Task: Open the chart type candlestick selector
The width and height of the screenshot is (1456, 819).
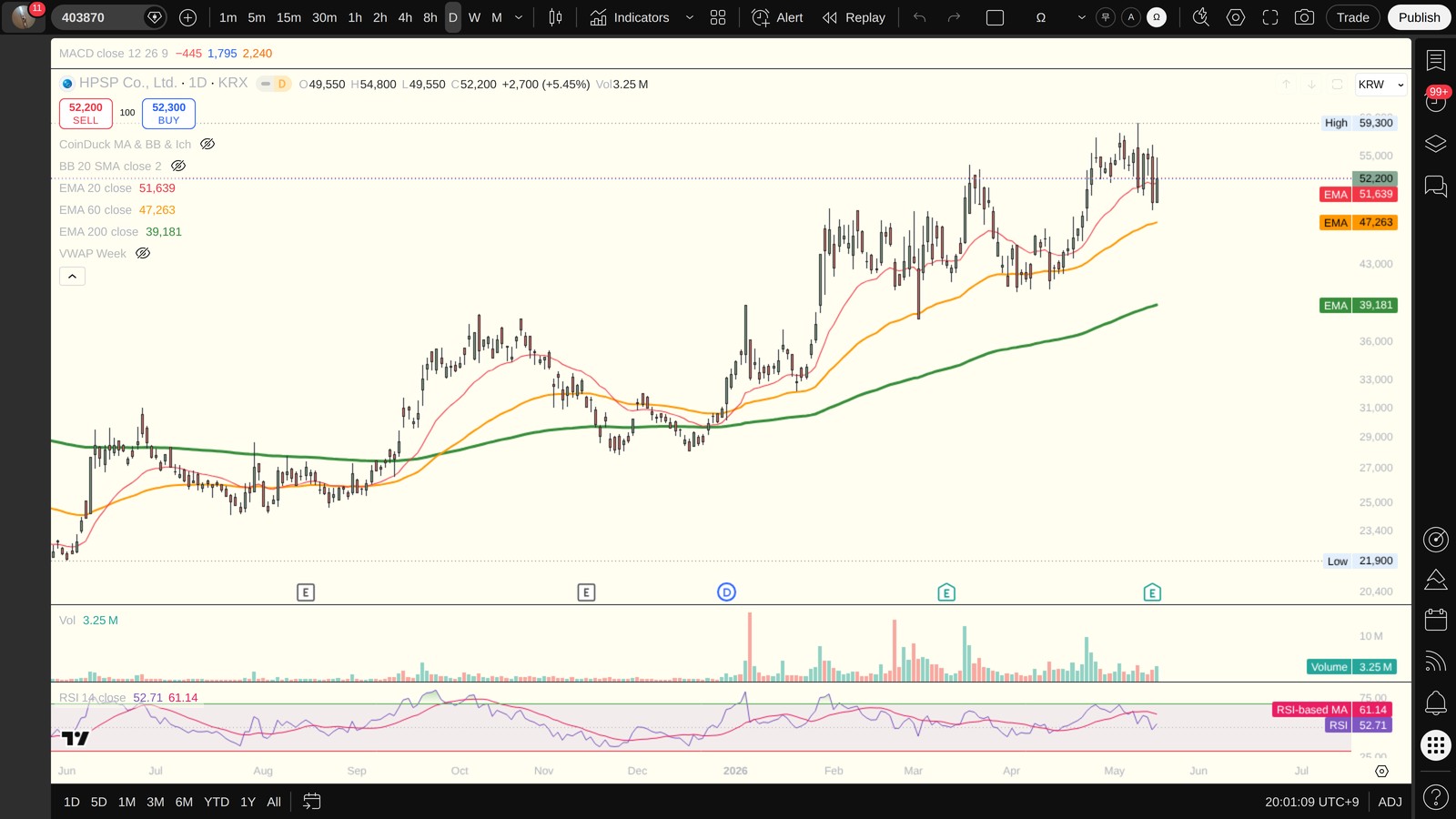Action: click(x=555, y=17)
